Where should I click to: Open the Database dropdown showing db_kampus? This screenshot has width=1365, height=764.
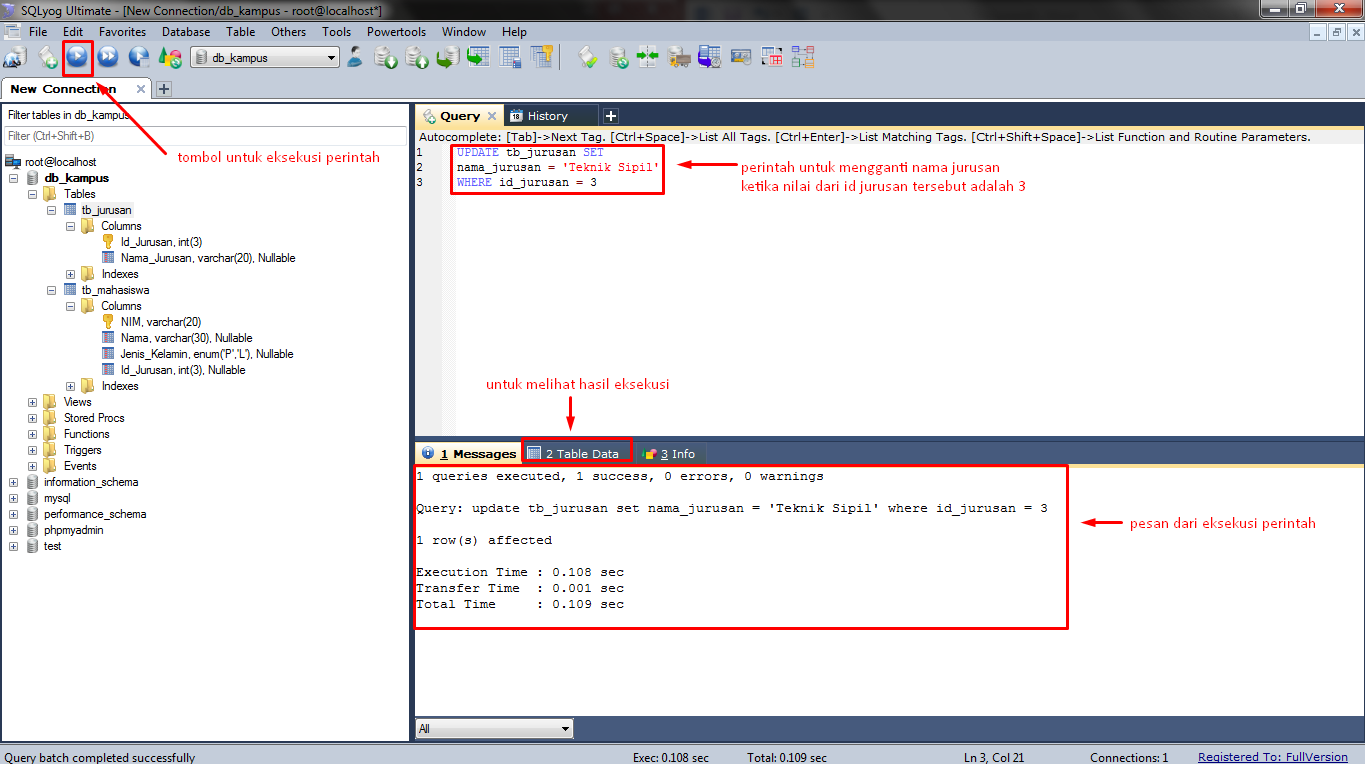click(x=265, y=57)
